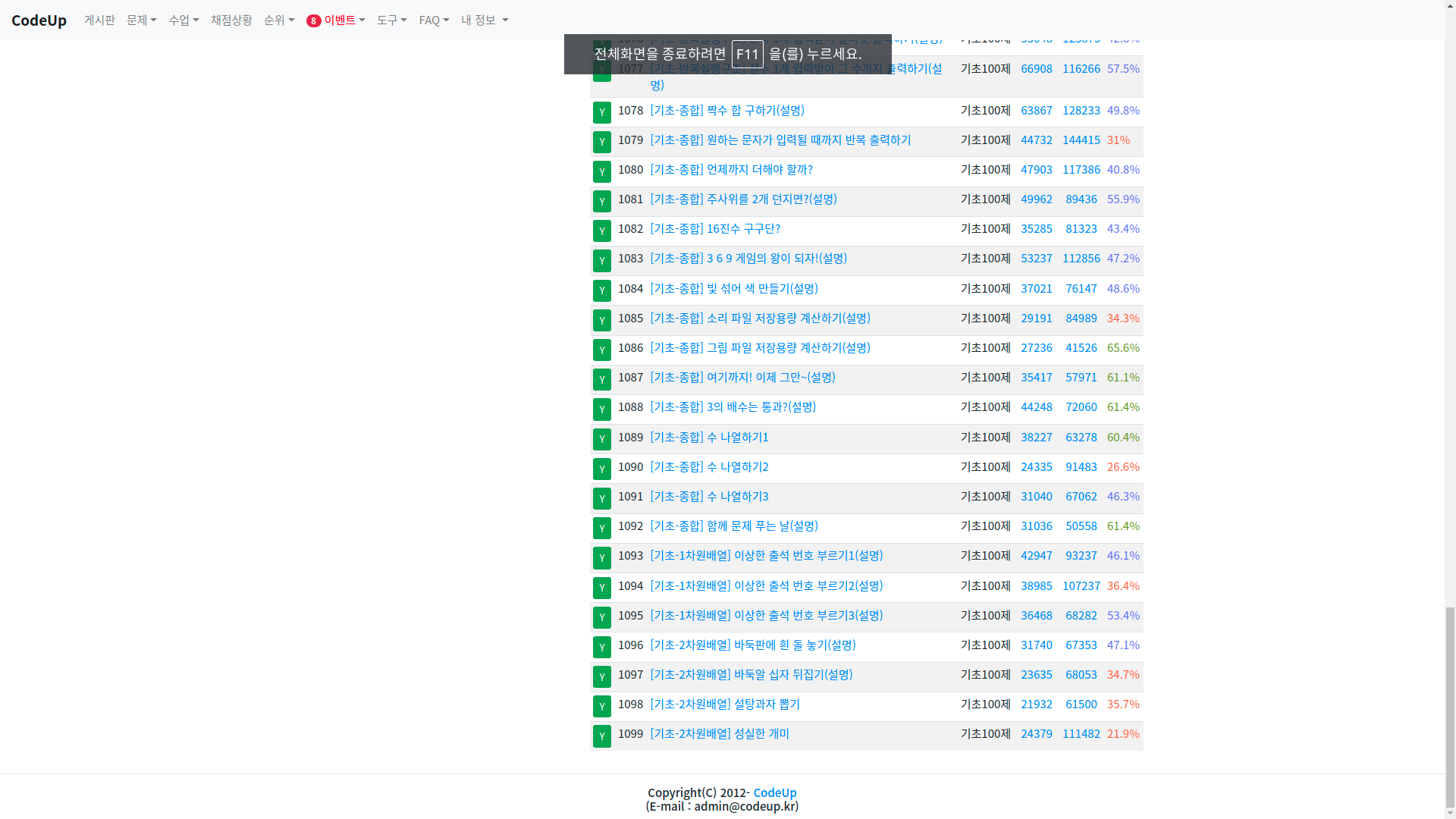
Task: Expand the 내 정보 dropdown
Action: tap(484, 20)
